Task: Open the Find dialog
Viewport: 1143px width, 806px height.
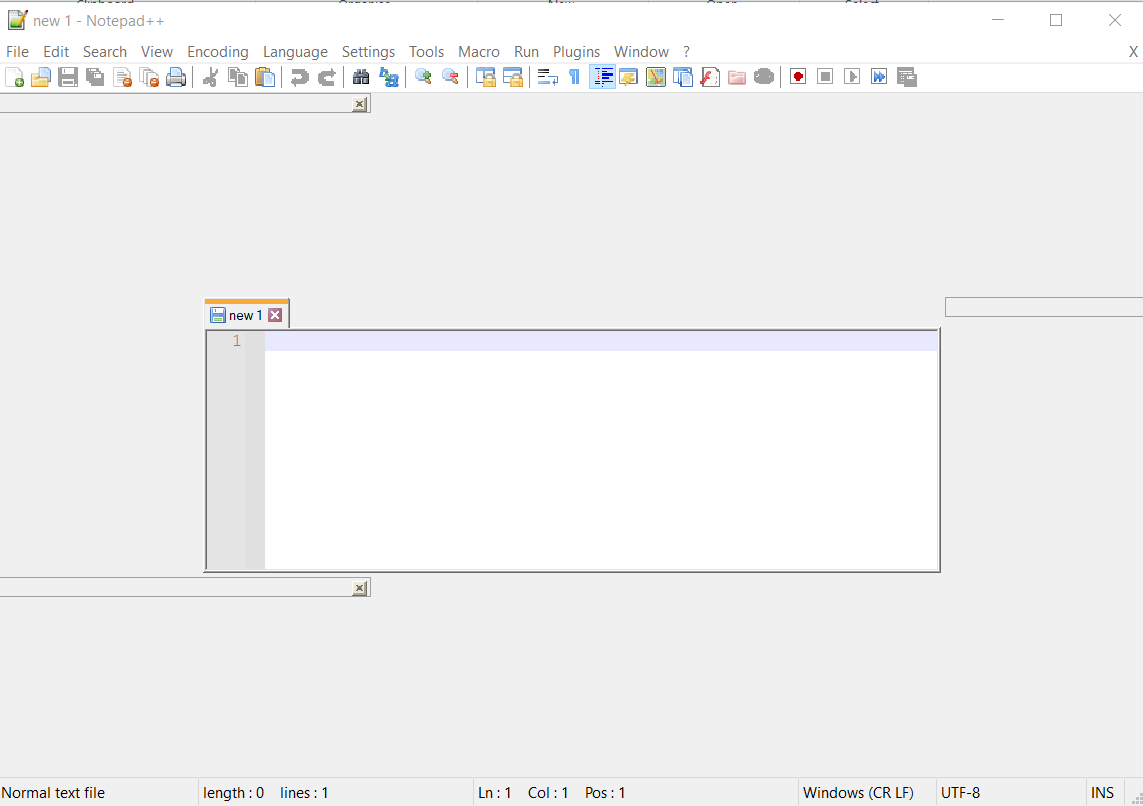Action: [x=360, y=76]
